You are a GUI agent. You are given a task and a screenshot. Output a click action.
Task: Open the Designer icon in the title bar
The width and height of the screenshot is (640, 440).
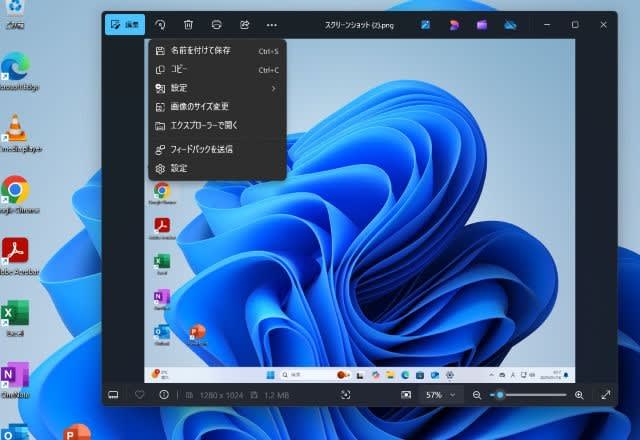pos(454,25)
